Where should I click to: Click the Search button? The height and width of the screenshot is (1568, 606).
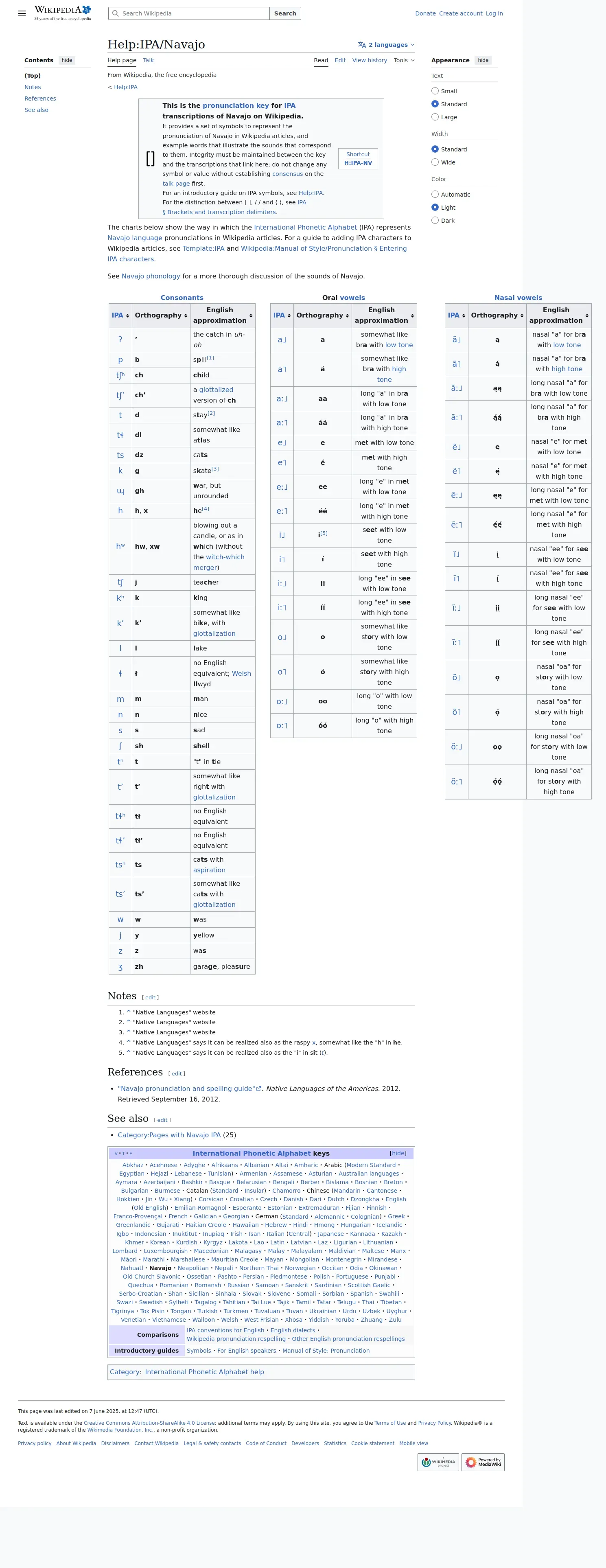[x=285, y=13]
